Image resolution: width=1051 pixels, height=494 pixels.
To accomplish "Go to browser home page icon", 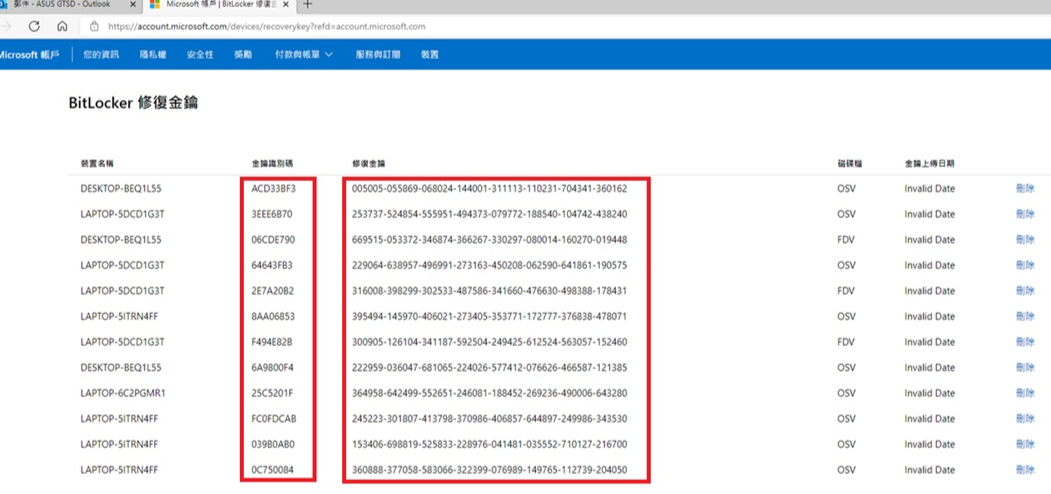I will 62,26.
